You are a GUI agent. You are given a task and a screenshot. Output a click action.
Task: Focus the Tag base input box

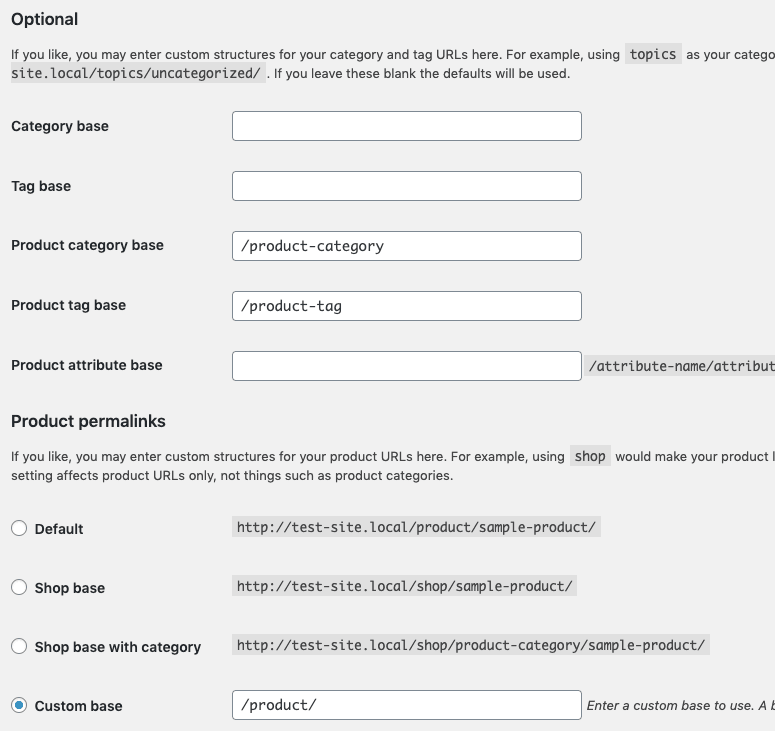406,186
